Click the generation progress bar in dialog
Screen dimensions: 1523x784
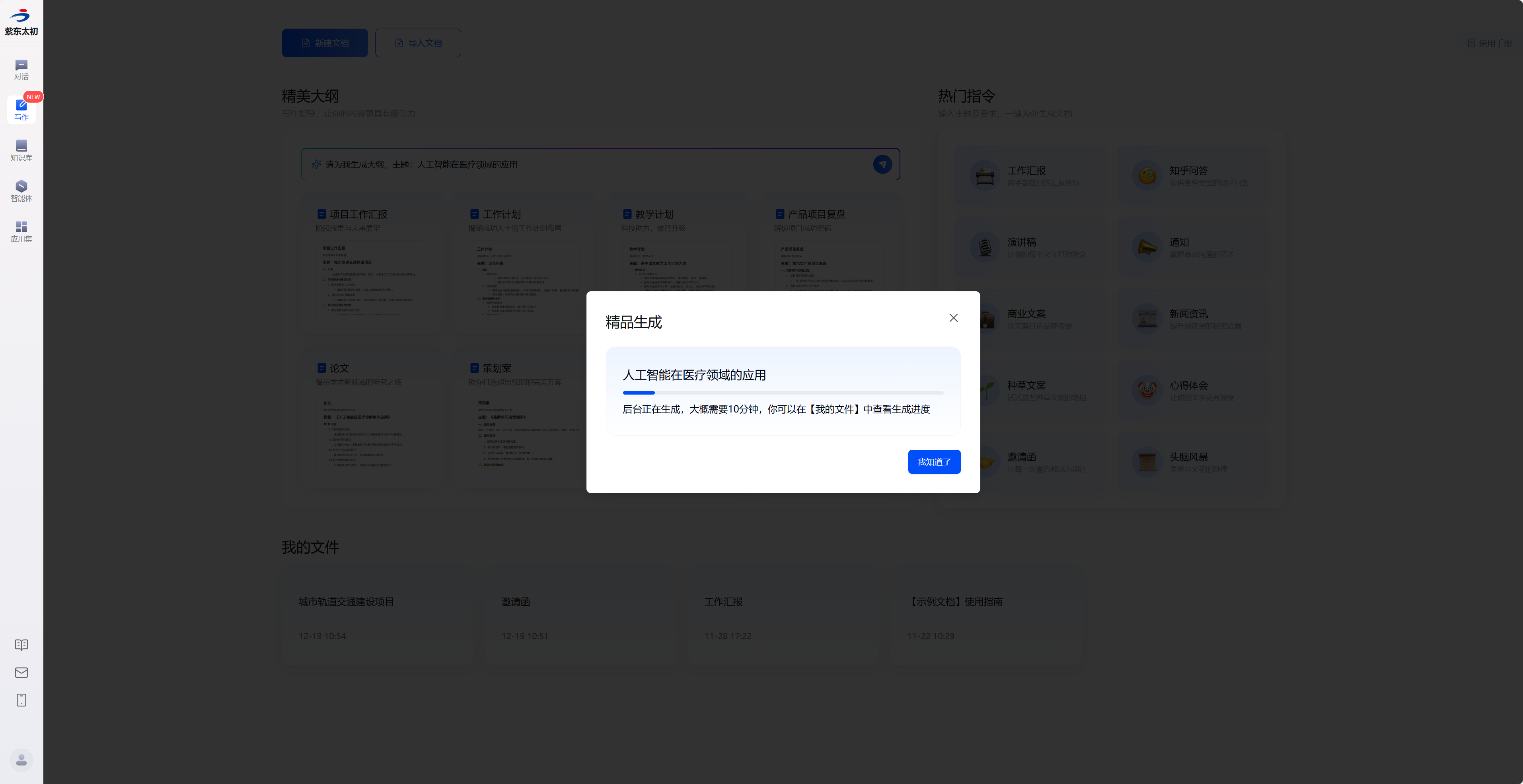pos(782,393)
